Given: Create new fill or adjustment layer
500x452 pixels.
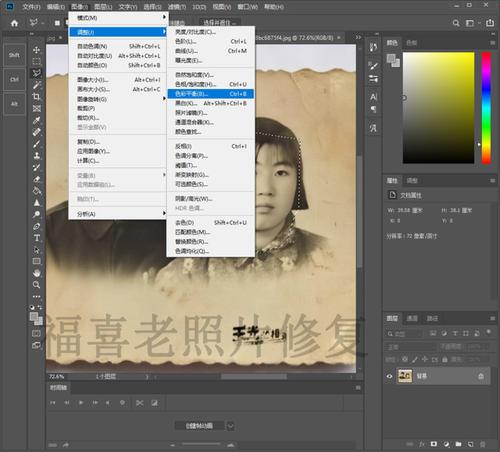Looking at the screenshot, I should [x=446, y=444].
